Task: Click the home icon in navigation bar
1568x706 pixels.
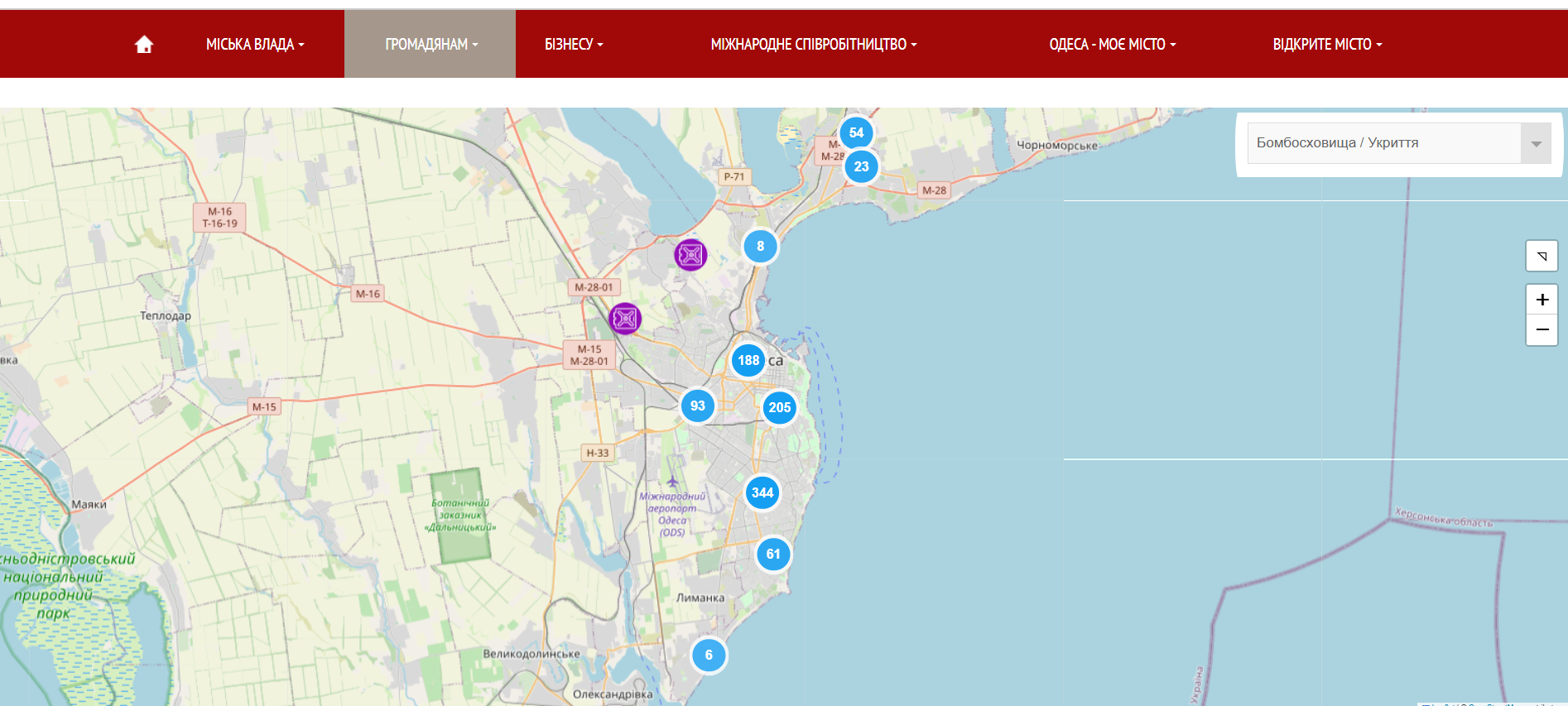Action: pyautogui.click(x=144, y=45)
